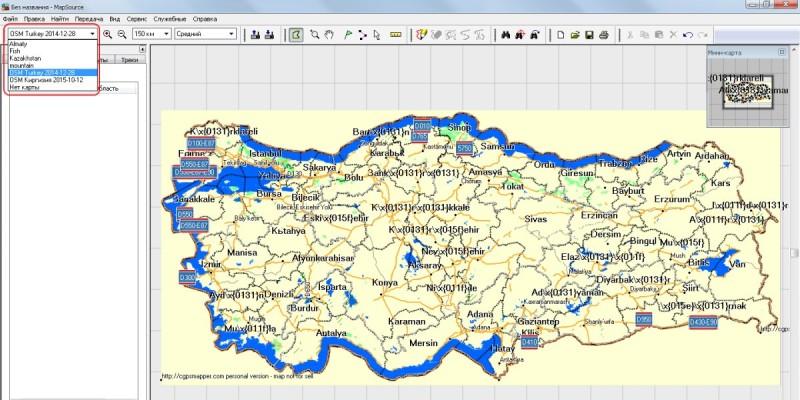Click Sivas label on the map
This screenshot has height=400, width=800.
tap(536, 219)
